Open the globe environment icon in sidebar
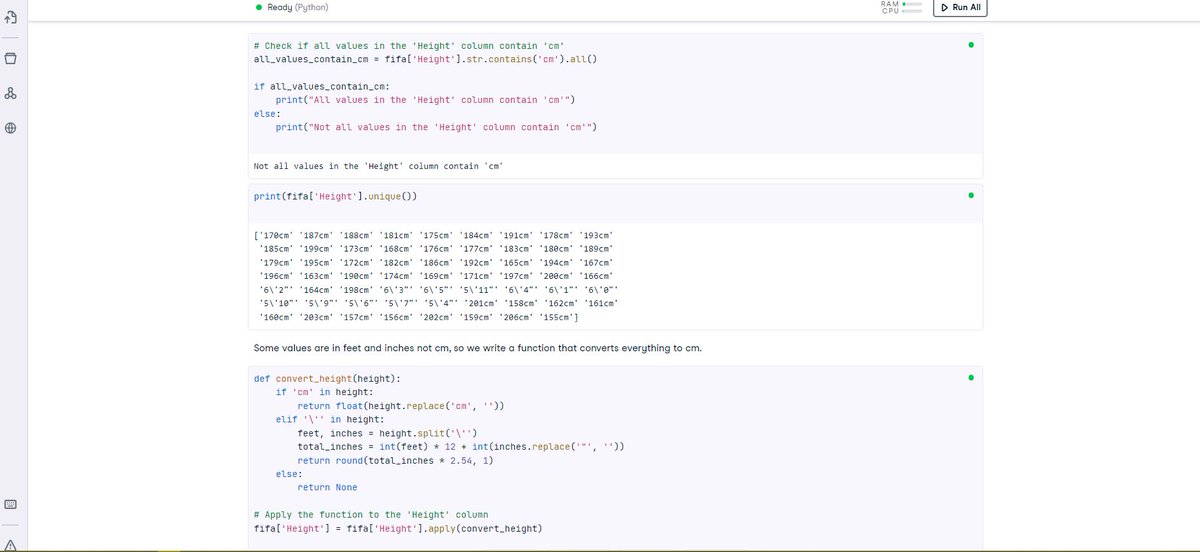1200x552 pixels. 10,129
